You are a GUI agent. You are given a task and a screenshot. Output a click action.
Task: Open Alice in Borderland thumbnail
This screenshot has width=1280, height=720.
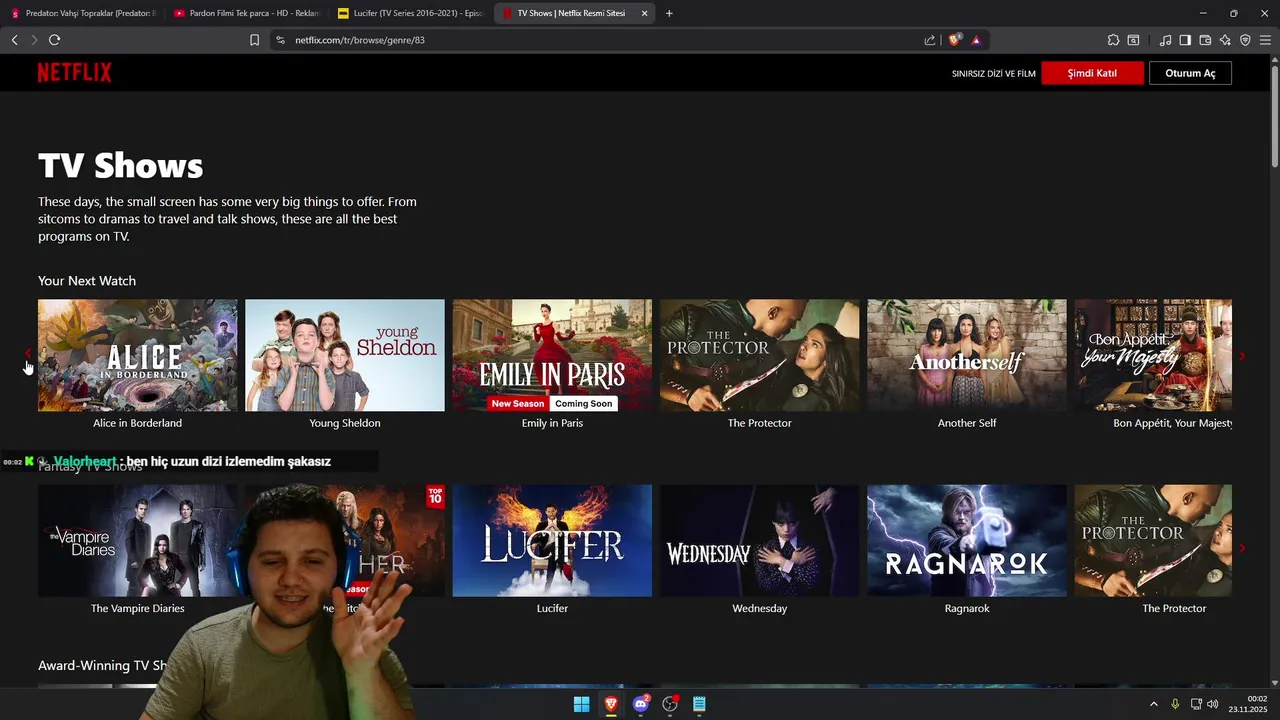tap(138, 355)
